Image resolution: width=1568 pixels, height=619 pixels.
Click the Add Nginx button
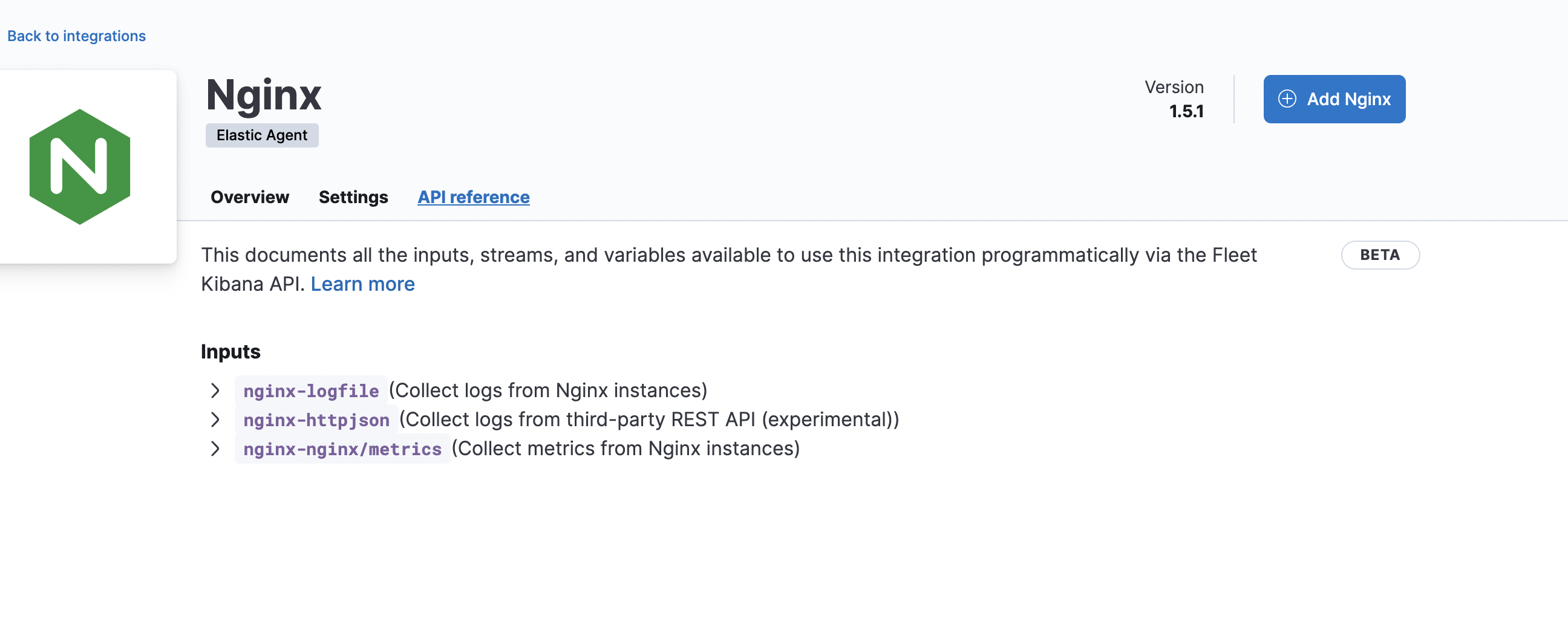click(1334, 99)
